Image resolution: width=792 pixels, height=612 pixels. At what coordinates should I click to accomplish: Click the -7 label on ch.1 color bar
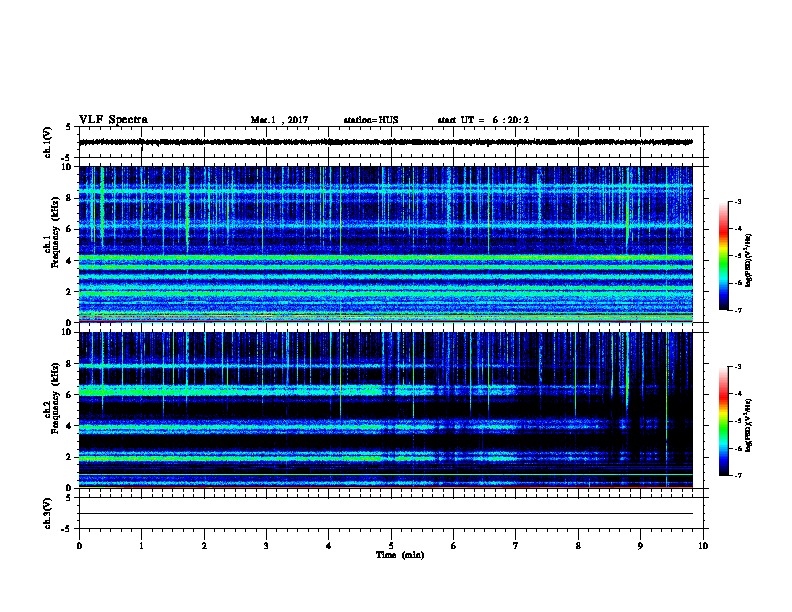pyautogui.click(x=737, y=310)
